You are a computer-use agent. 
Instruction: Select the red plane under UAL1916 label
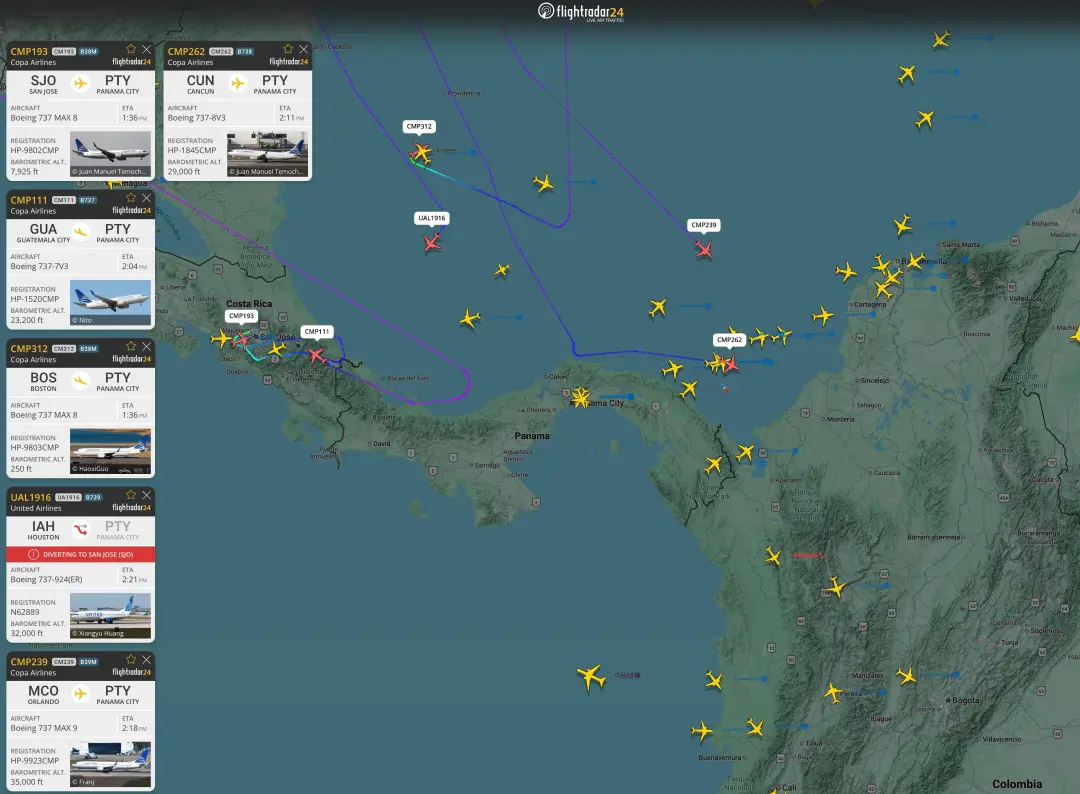432,242
